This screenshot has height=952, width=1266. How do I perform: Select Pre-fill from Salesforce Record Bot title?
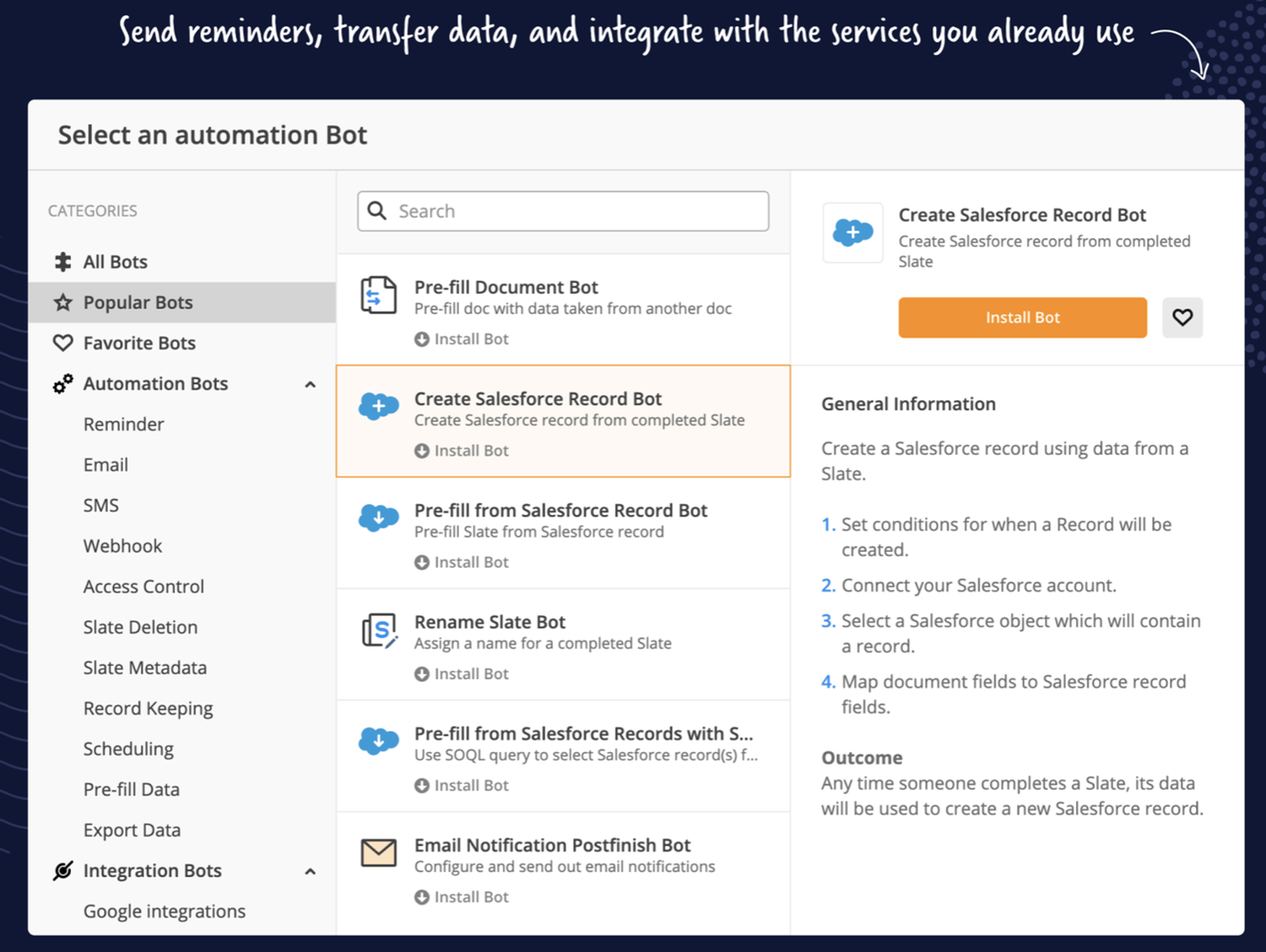click(x=560, y=511)
